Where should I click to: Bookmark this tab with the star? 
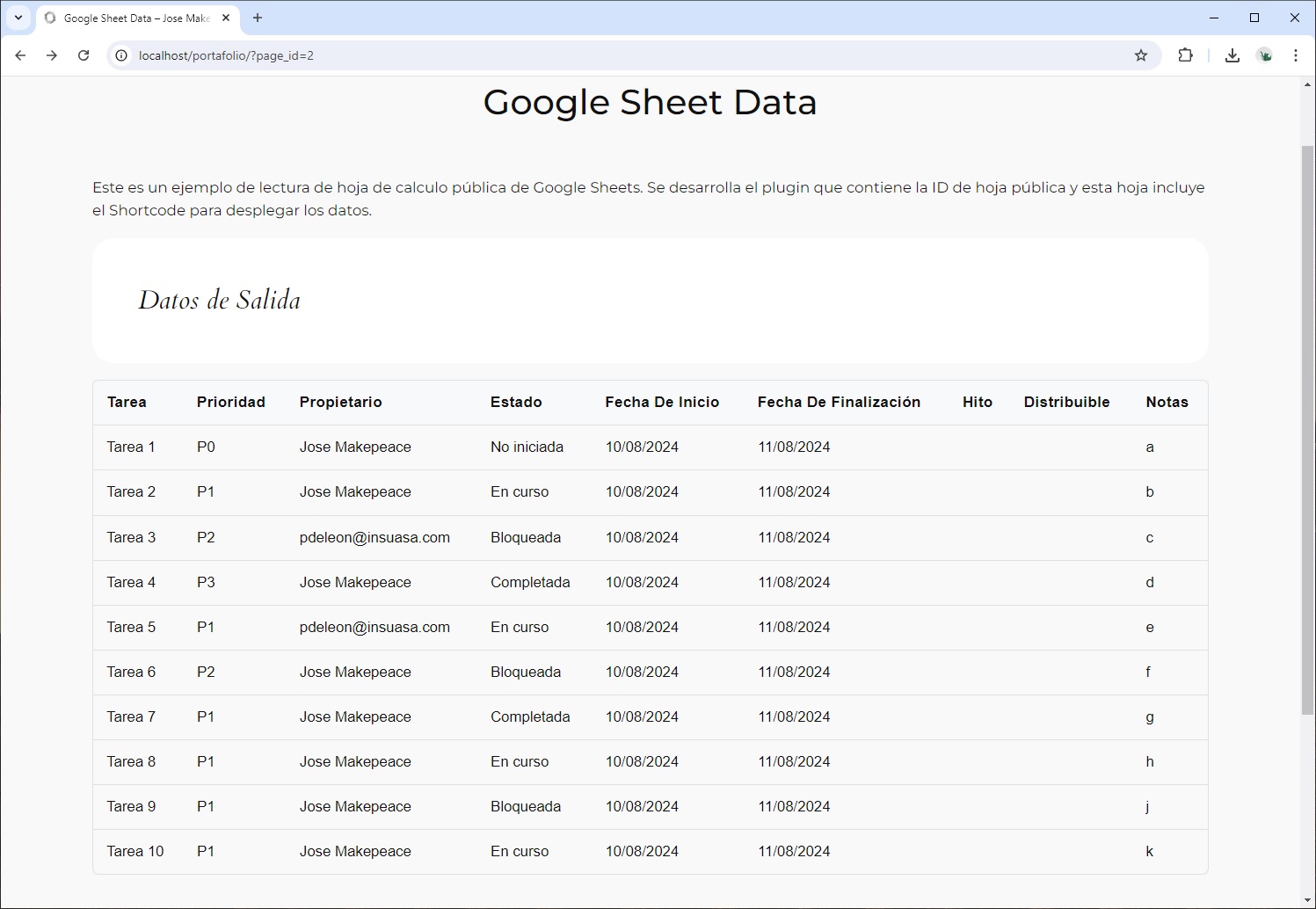pos(1141,55)
